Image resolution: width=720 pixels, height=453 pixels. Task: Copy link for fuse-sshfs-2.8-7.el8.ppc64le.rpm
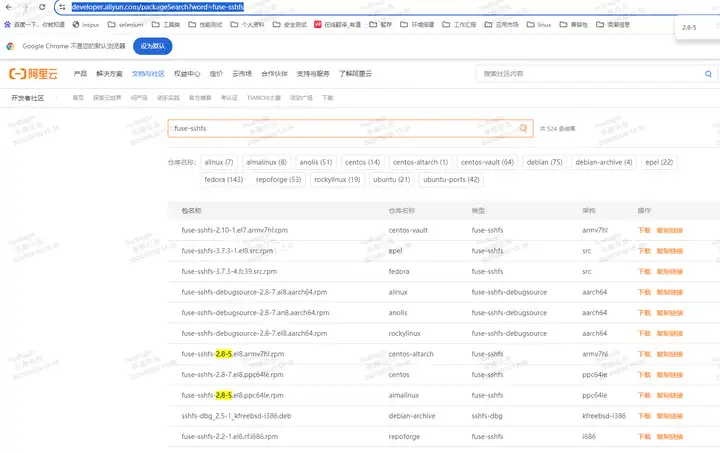pos(669,375)
